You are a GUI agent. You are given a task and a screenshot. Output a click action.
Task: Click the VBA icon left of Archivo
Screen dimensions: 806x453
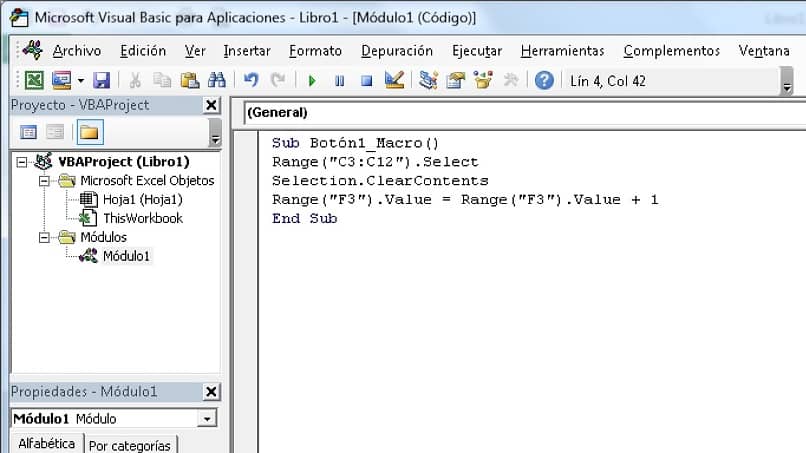click(33, 50)
